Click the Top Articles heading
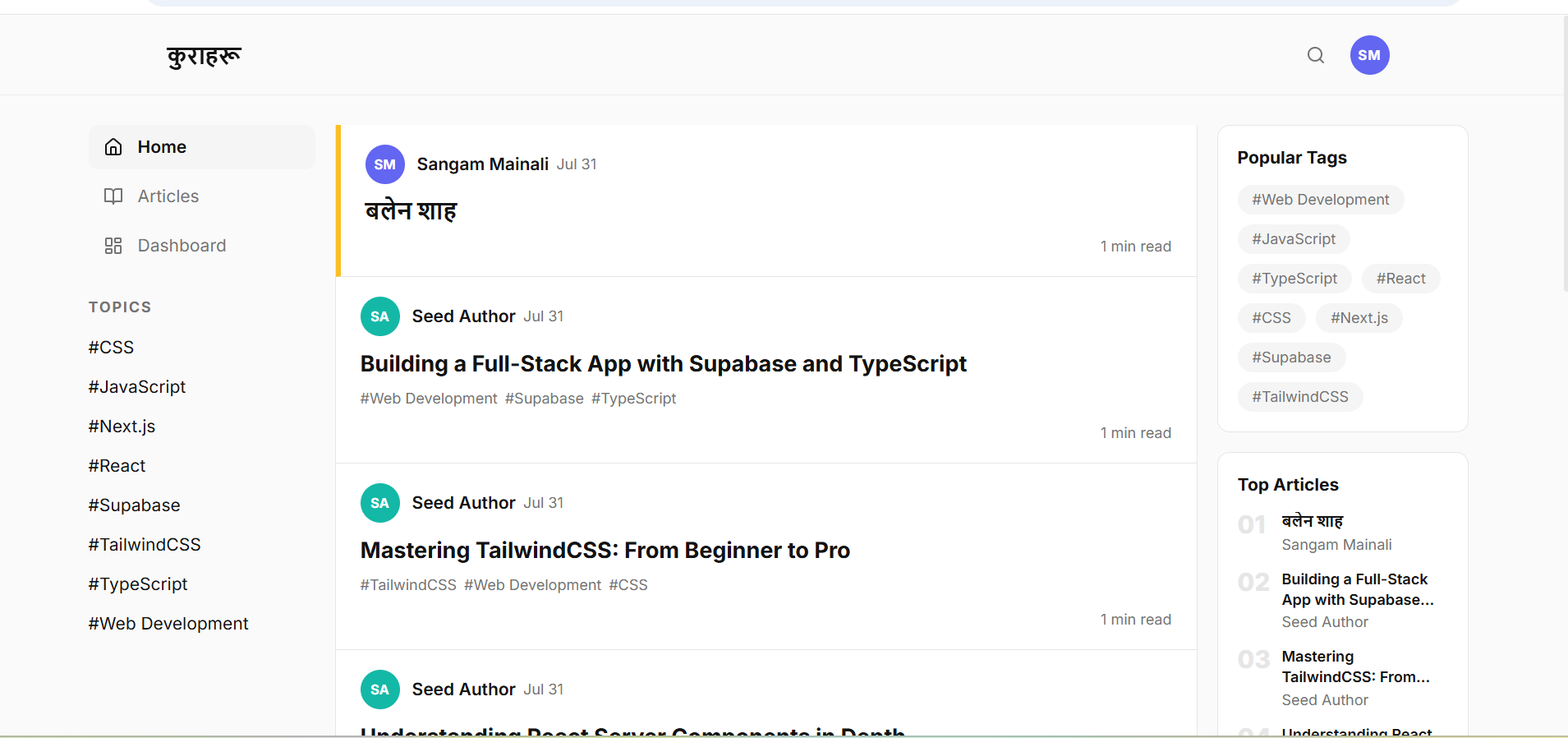The image size is (1568, 738). (x=1288, y=485)
